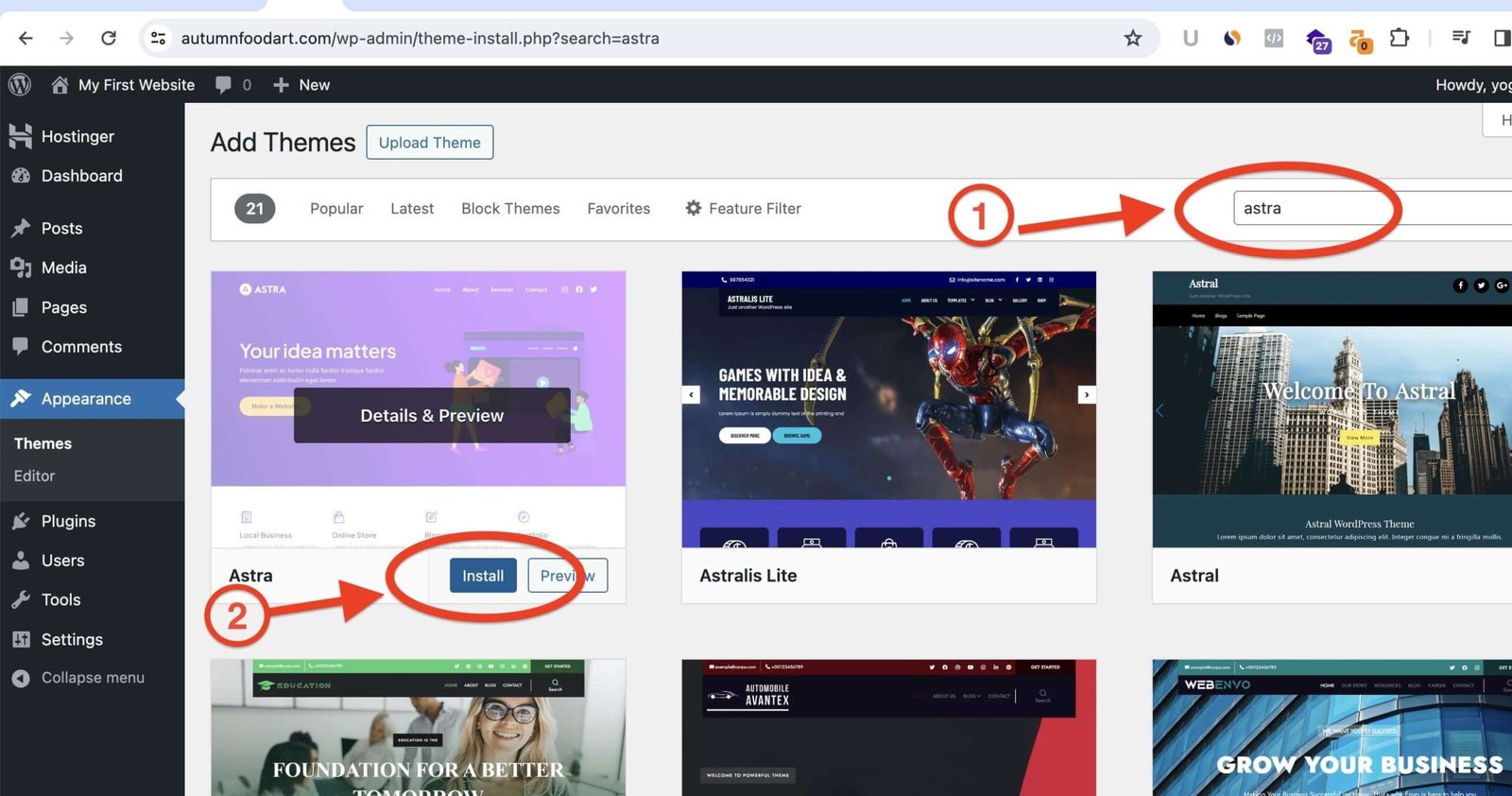Screen dimensions: 1512x796
Task: Open the Howdy user account menu
Action: pos(1473,84)
